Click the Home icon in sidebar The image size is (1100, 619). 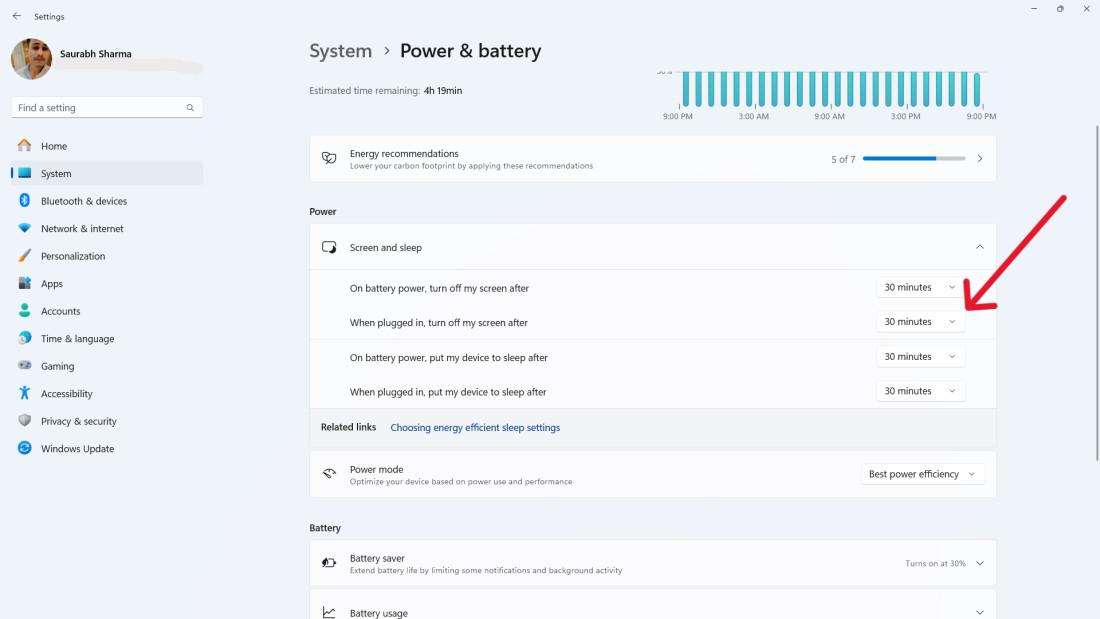(x=25, y=146)
